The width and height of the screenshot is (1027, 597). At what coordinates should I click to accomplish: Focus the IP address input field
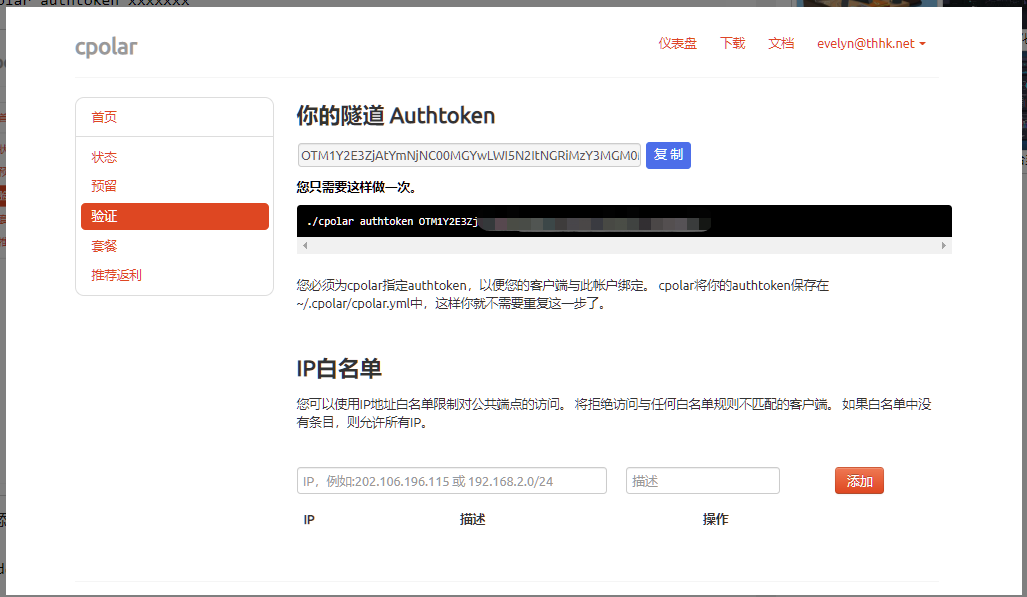point(451,481)
